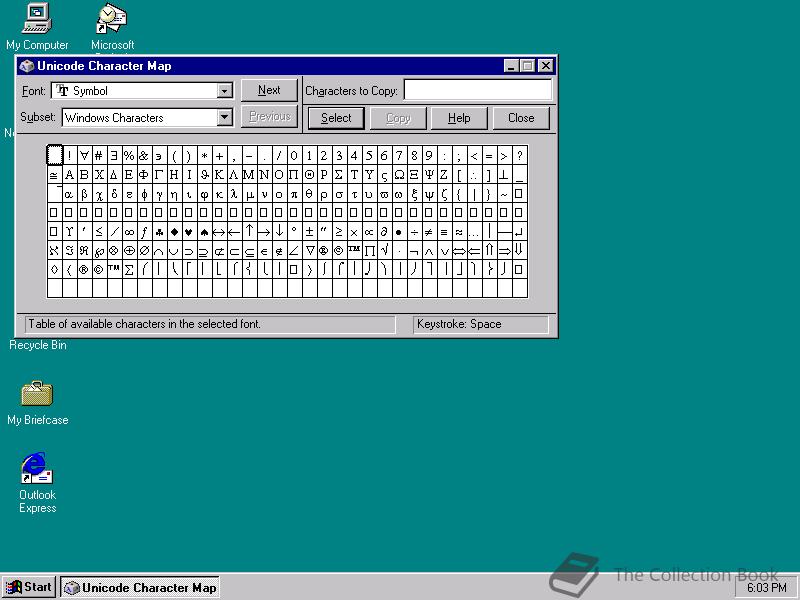800x600 pixels.
Task: Select the double down arrow ⇓ character
Action: 519,251
